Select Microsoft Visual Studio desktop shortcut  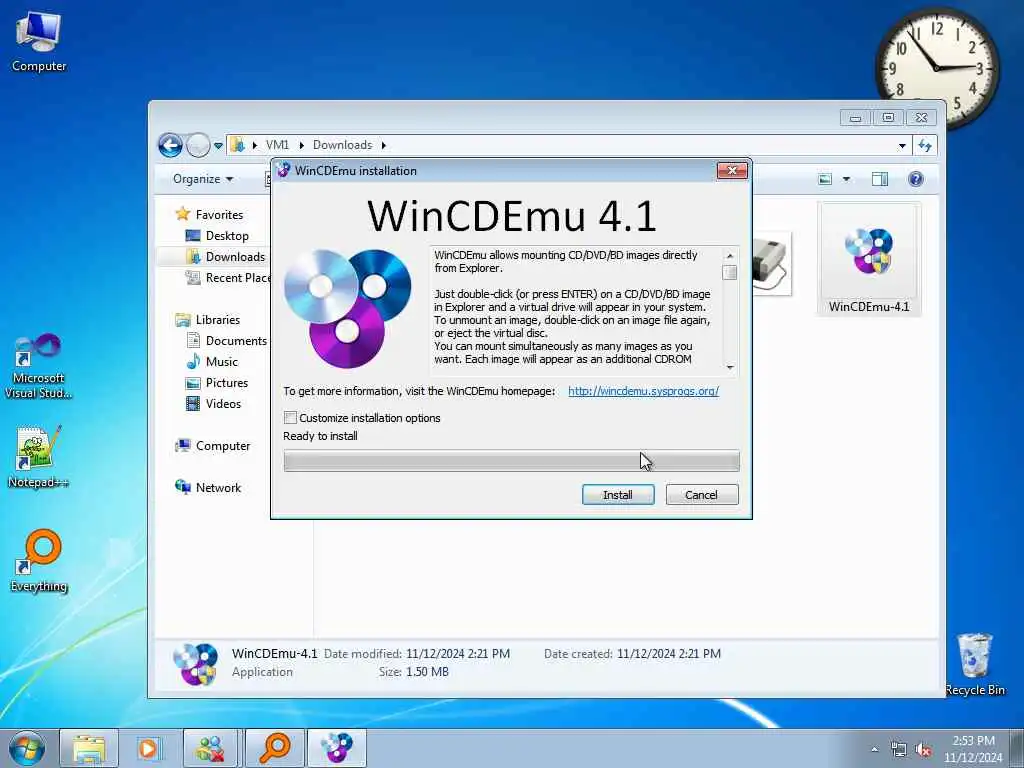38,366
